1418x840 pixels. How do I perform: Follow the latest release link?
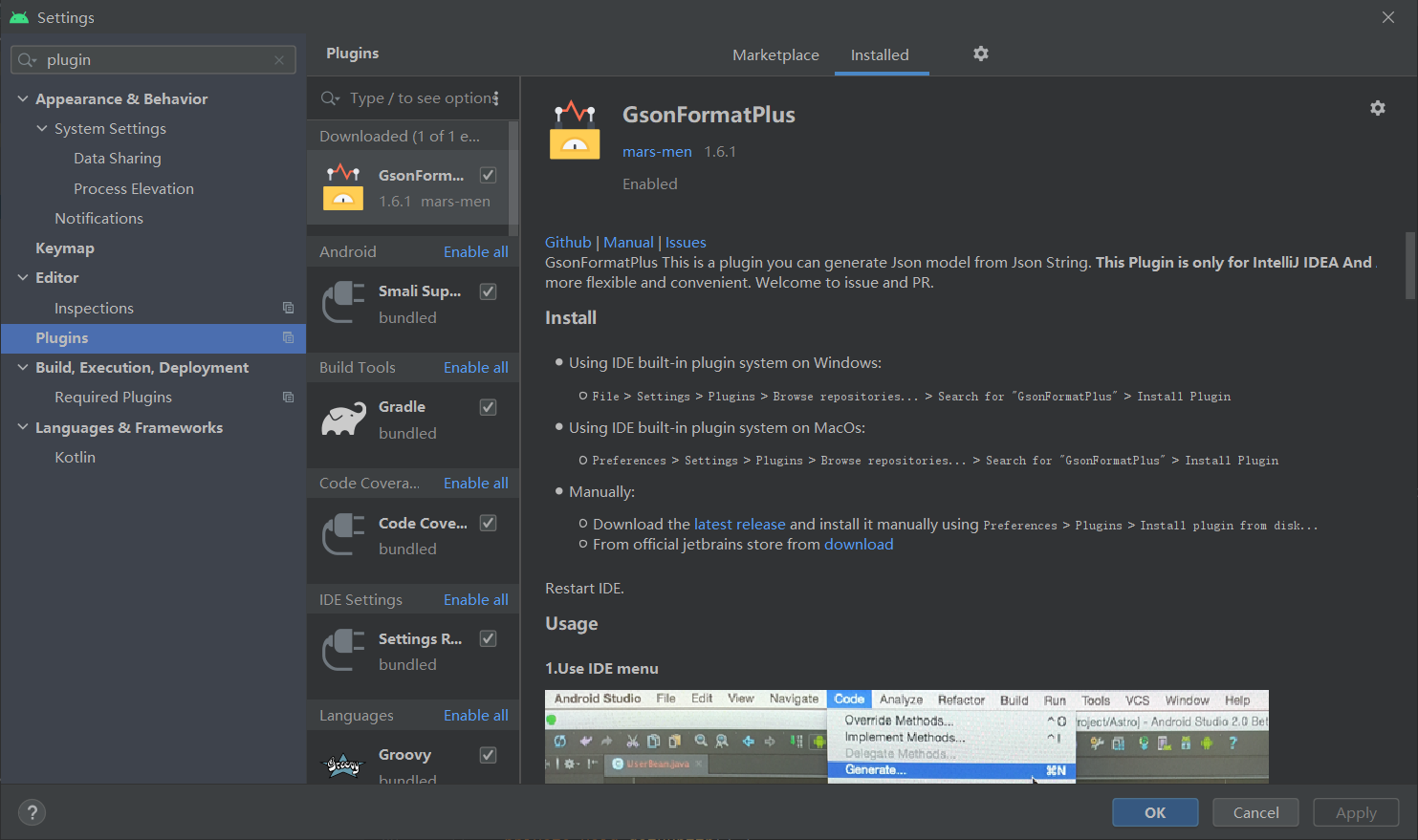click(739, 524)
